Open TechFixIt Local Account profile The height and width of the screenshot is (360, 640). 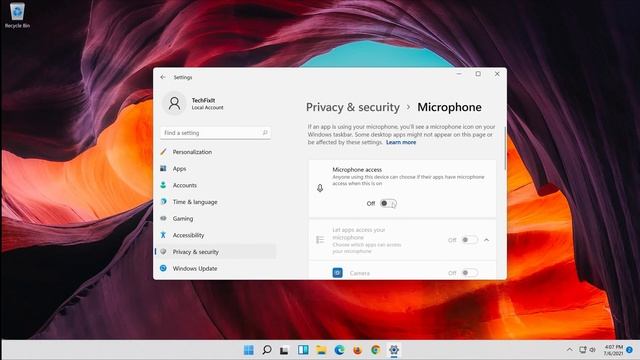point(194,103)
